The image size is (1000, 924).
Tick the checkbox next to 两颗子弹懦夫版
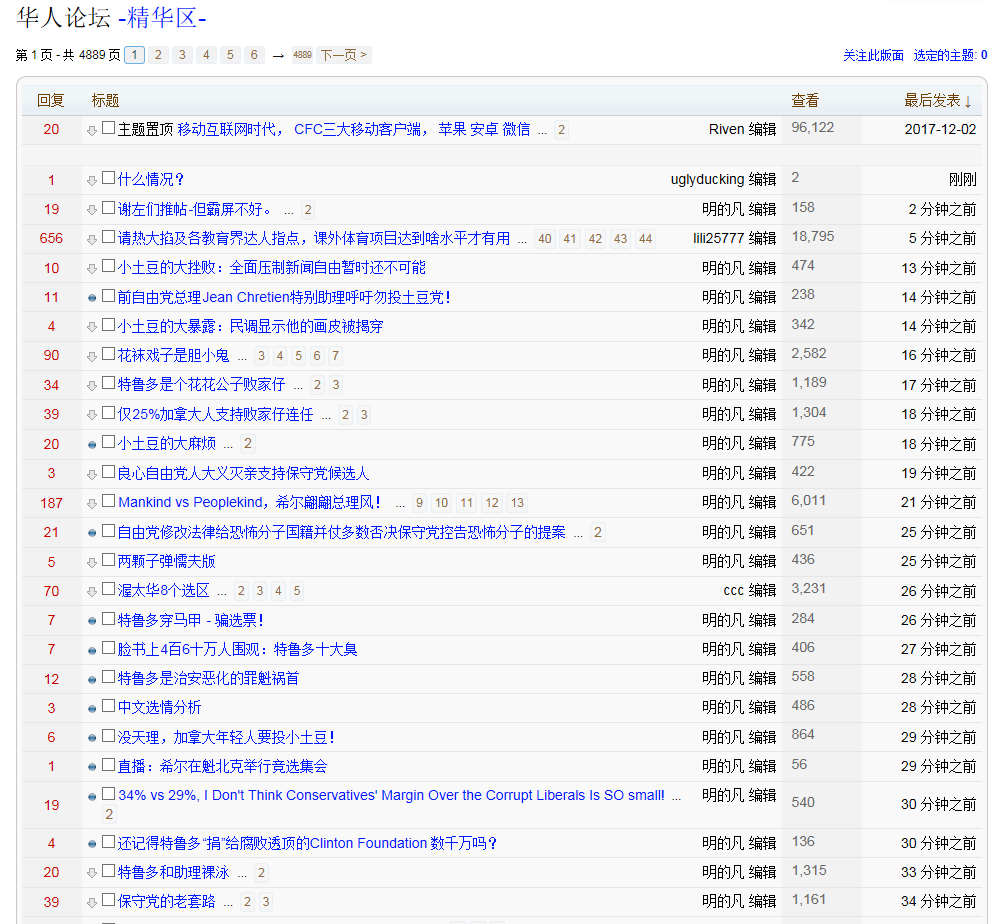[x=108, y=561]
